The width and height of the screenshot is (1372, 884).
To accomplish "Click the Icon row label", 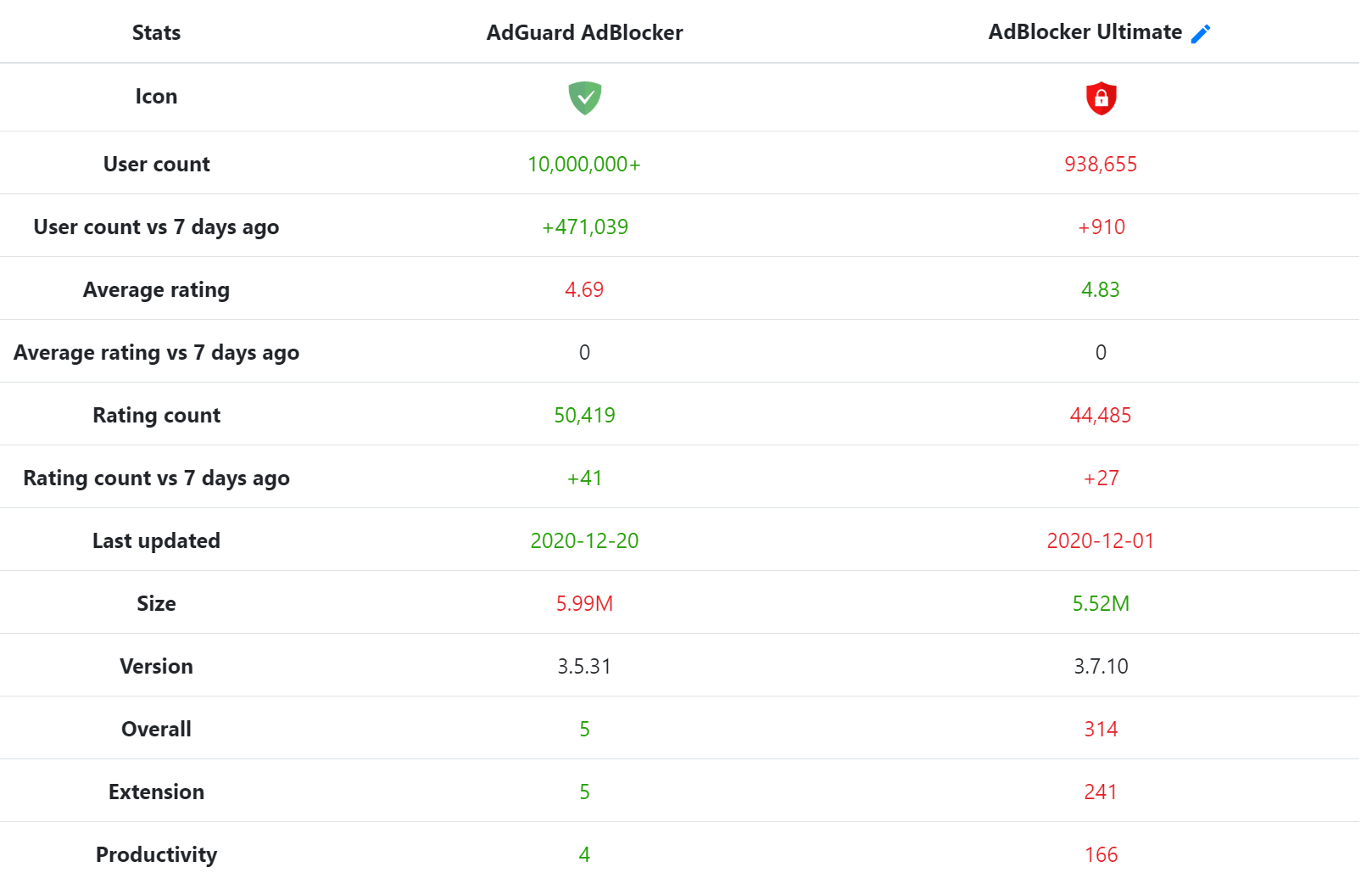I will (x=156, y=97).
